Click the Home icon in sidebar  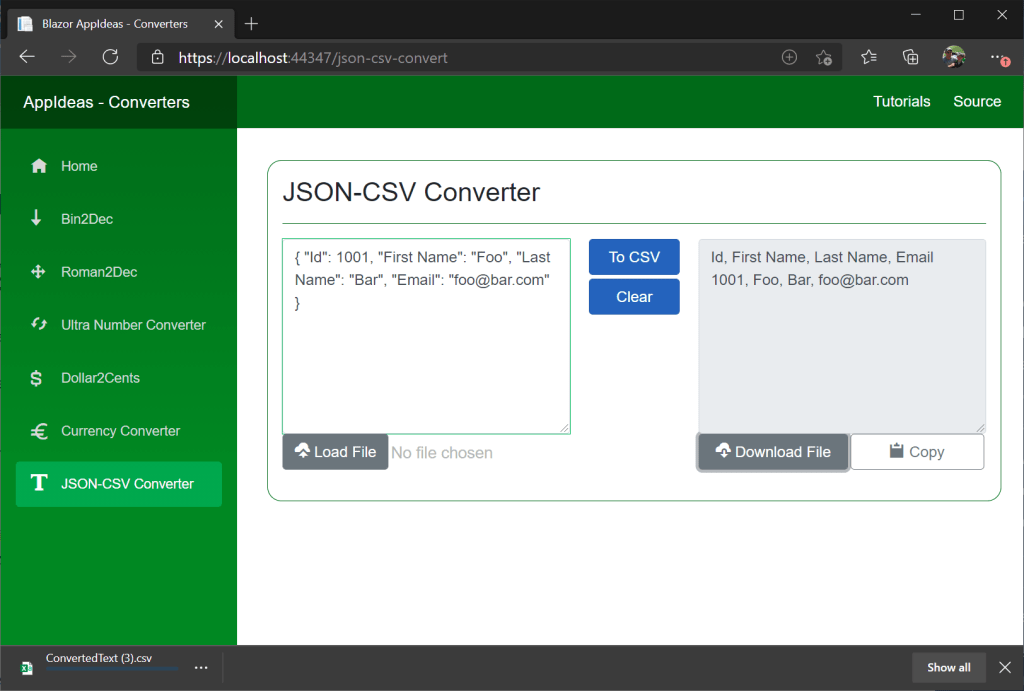[x=39, y=166]
